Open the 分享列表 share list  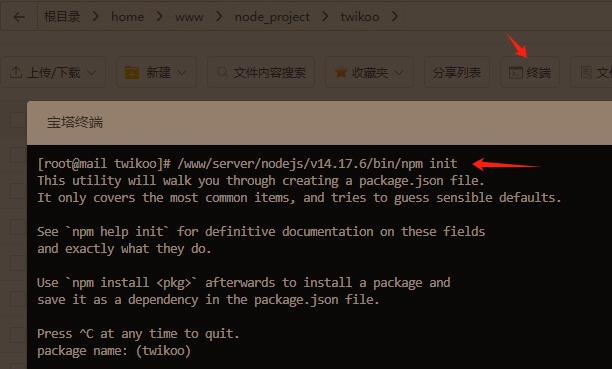tap(457, 72)
